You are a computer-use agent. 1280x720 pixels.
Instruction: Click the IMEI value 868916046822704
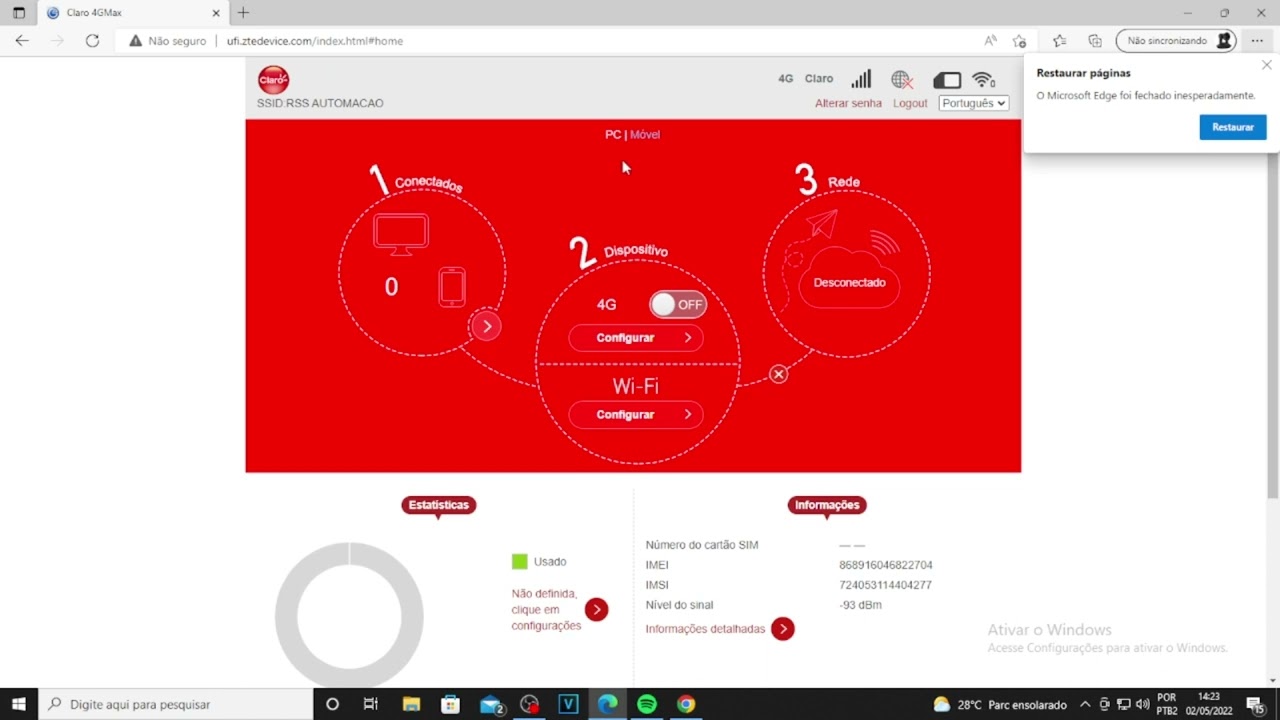(x=886, y=565)
